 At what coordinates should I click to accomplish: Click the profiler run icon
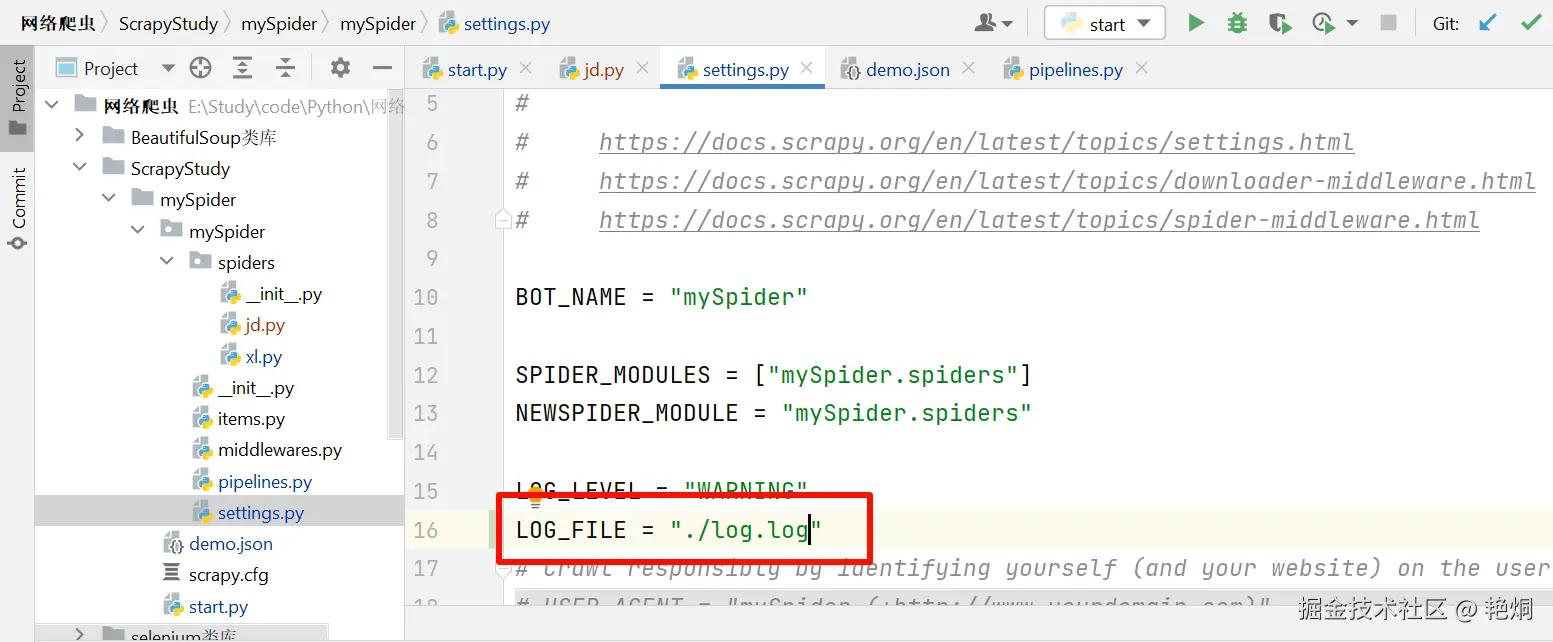pos(1323,23)
